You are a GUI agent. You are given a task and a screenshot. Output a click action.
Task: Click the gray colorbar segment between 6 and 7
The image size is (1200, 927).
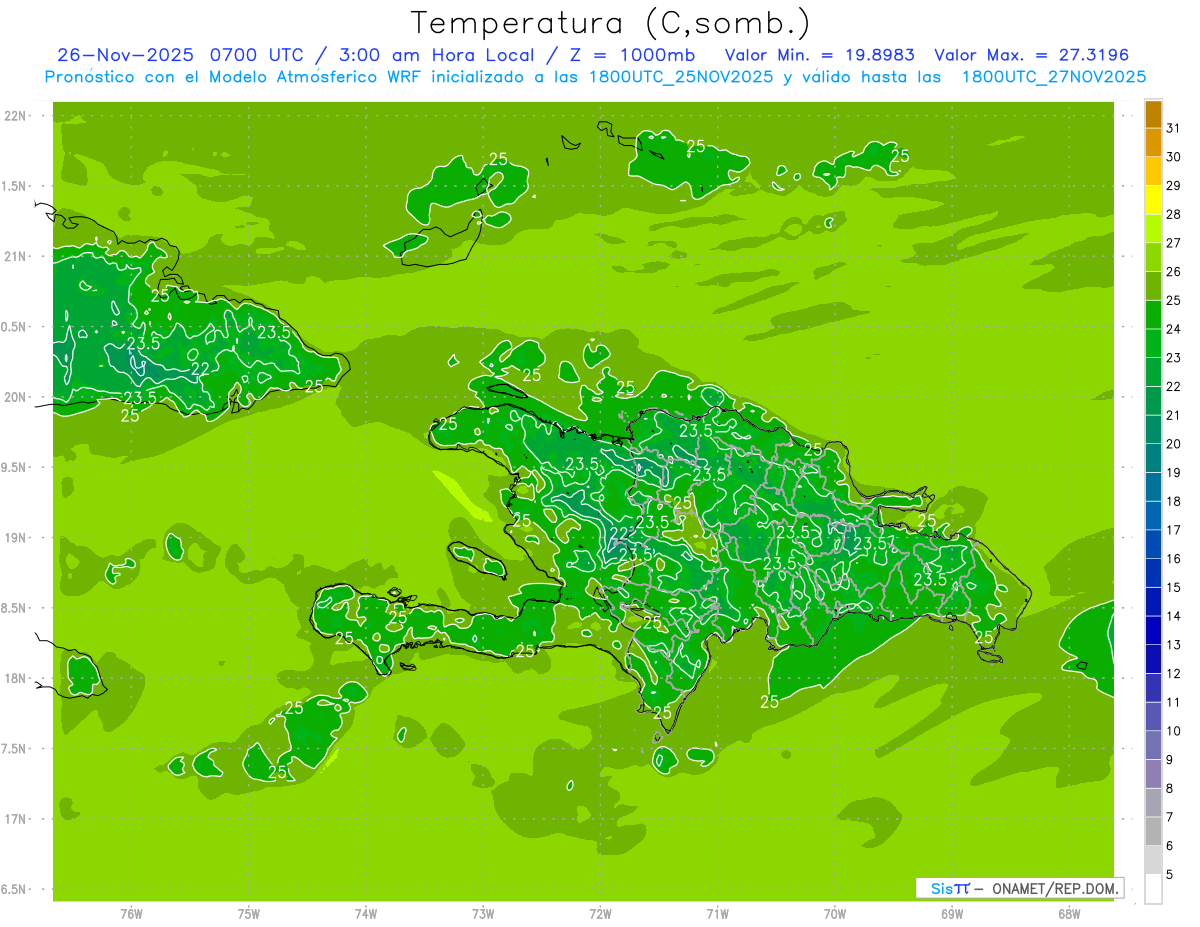click(x=1153, y=832)
